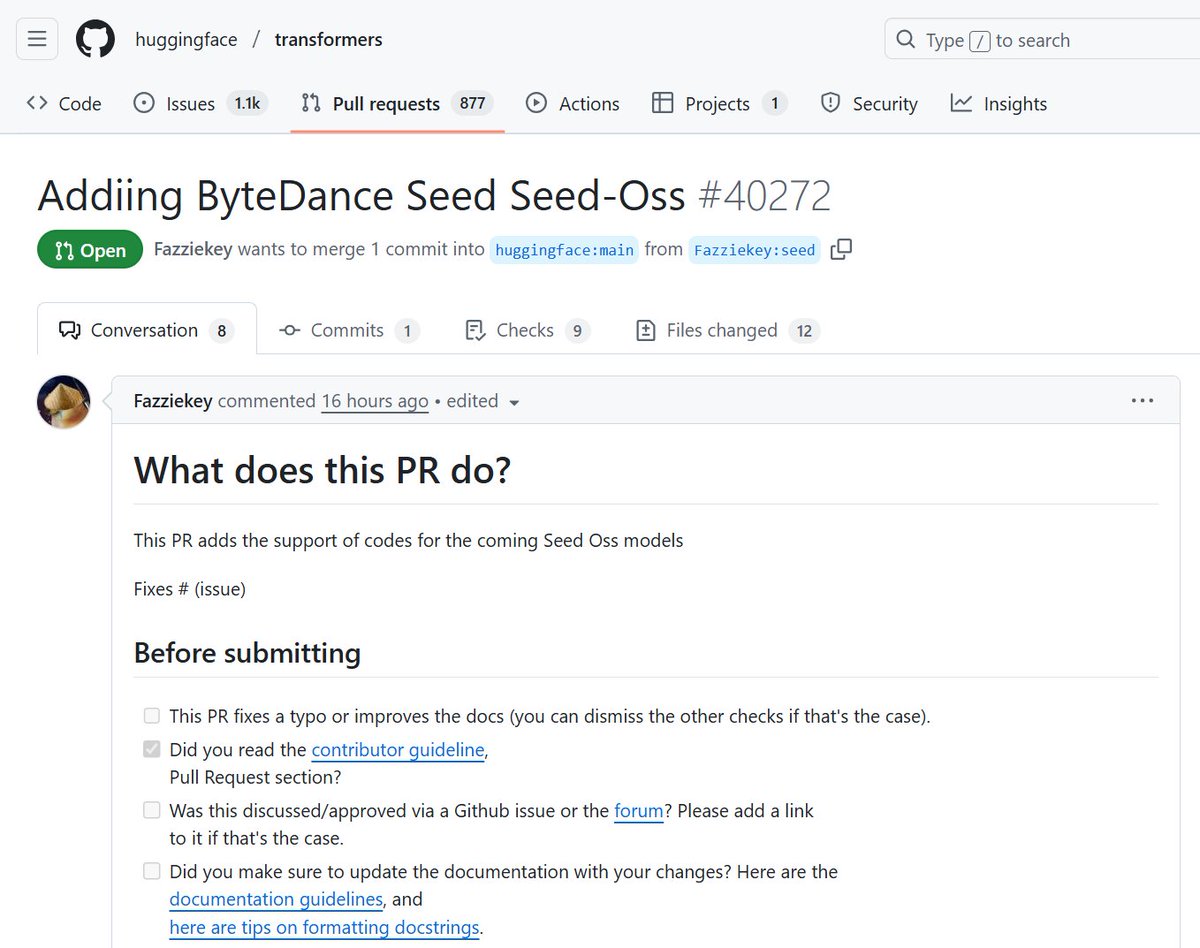Select the Checks tab

coord(528,330)
